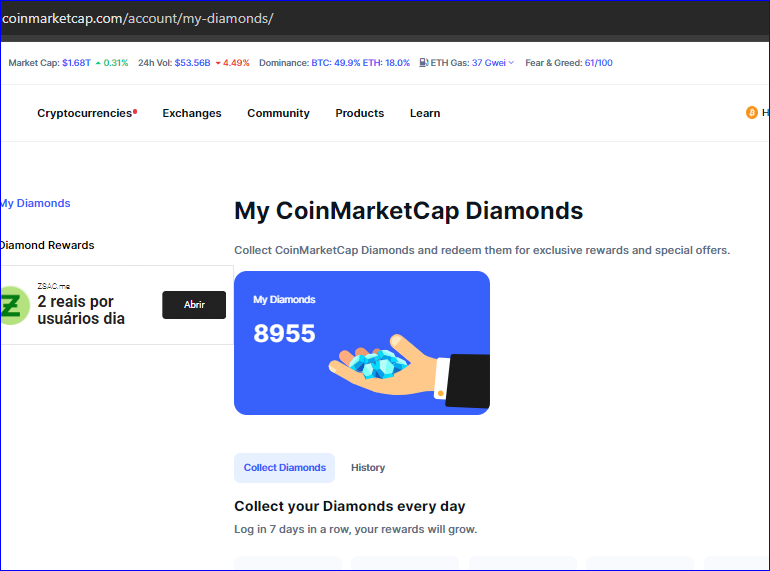This screenshot has height=571, width=770.
Task: Click the Market Cap $1.68T value
Action: (x=76, y=63)
